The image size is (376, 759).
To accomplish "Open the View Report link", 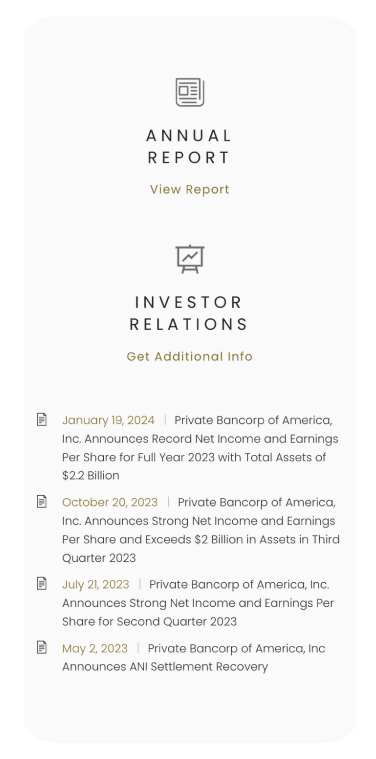I will pos(190,189).
